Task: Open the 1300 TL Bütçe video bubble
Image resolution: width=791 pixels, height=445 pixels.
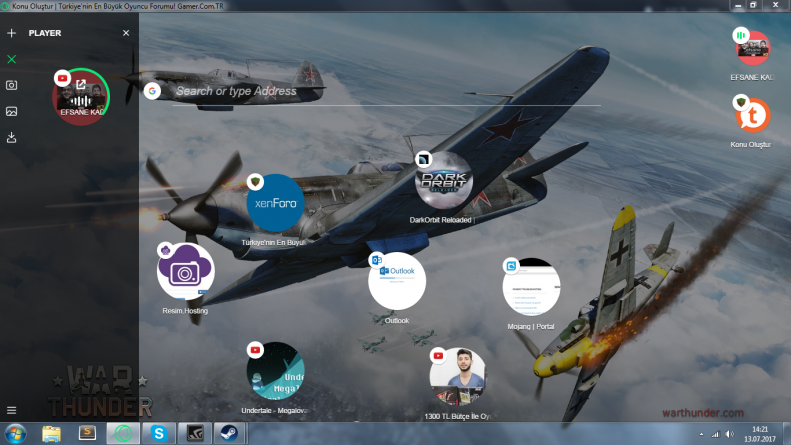Action: click(458, 377)
